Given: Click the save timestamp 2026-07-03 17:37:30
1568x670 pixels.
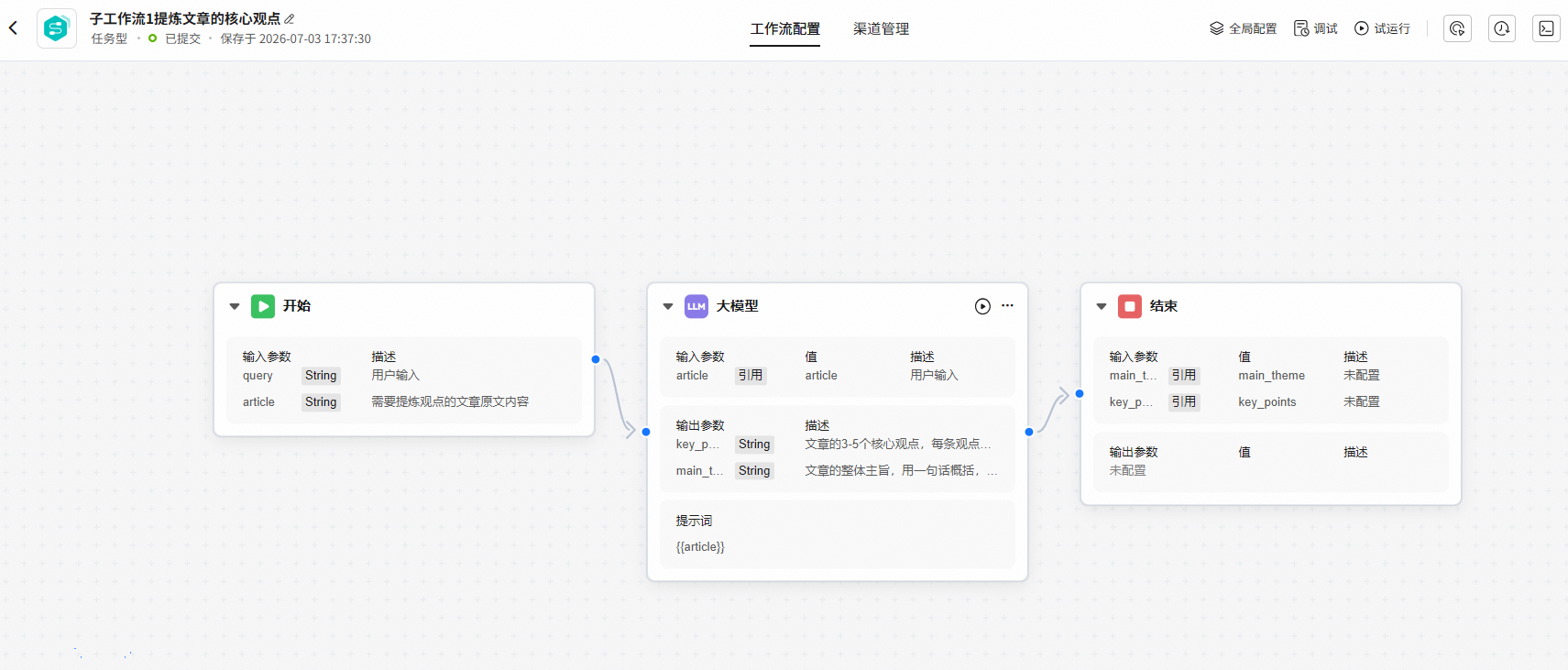Looking at the screenshot, I should point(315,38).
